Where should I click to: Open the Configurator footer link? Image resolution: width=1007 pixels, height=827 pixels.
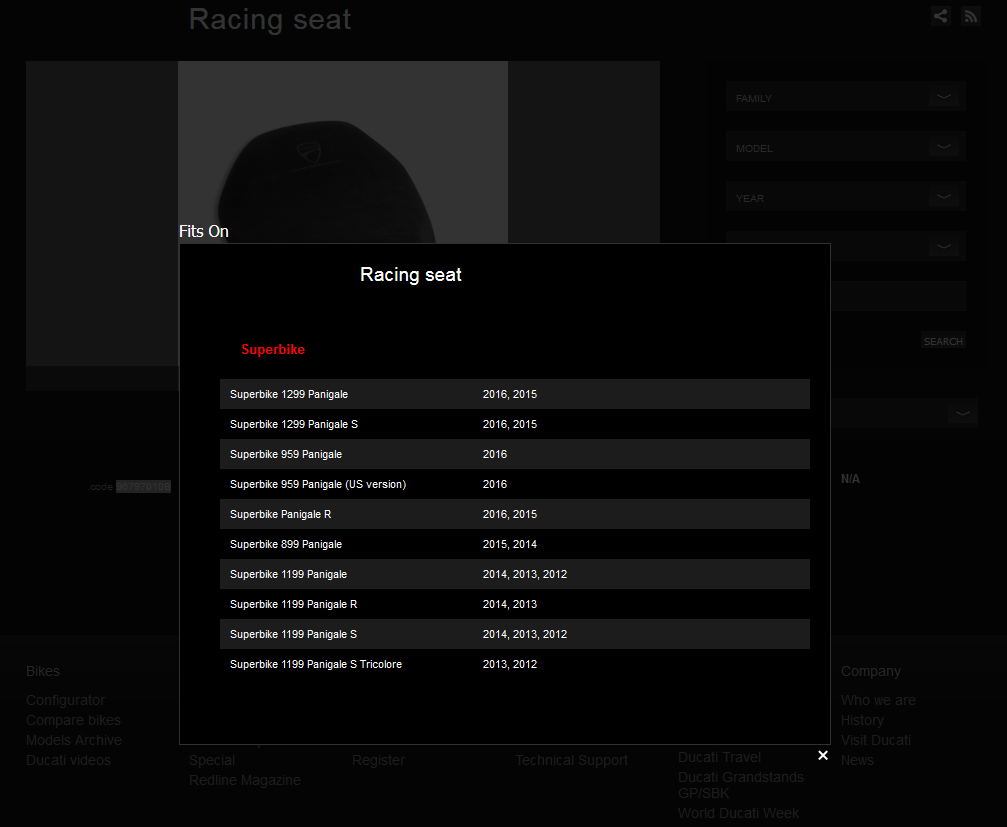65,700
